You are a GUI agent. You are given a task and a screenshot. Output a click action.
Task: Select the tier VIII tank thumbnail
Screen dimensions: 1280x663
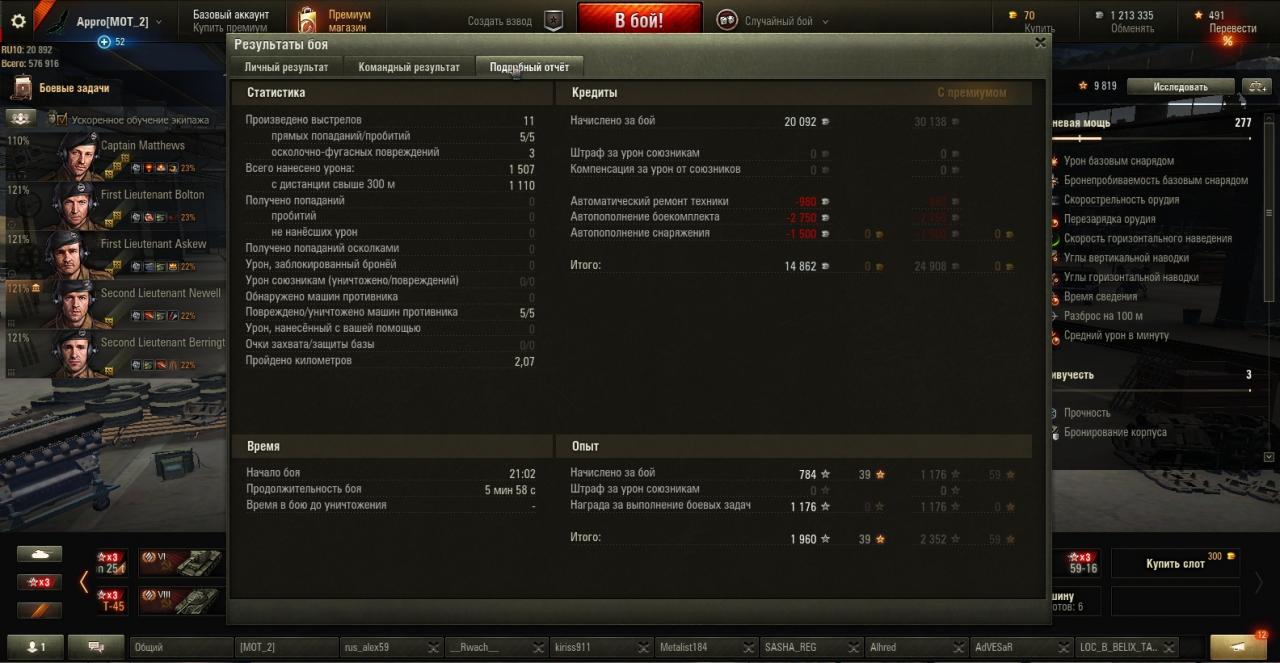180,600
